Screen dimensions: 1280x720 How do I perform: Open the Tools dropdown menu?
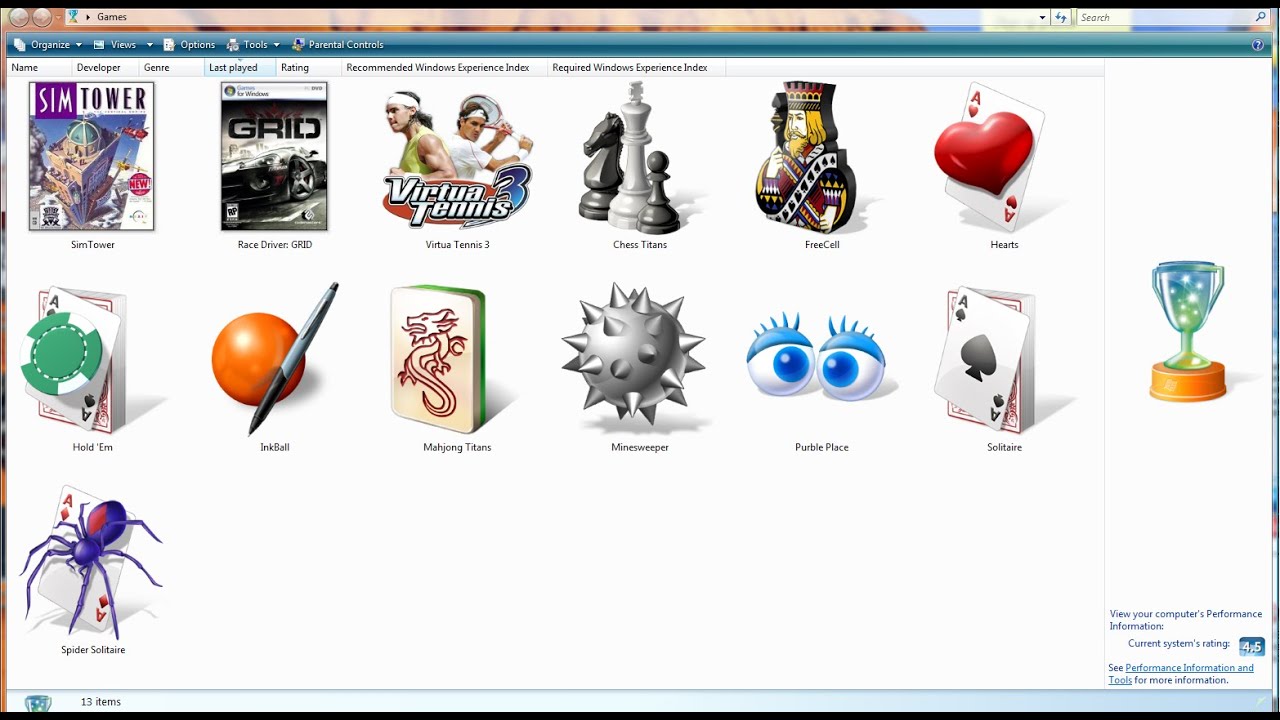point(253,45)
